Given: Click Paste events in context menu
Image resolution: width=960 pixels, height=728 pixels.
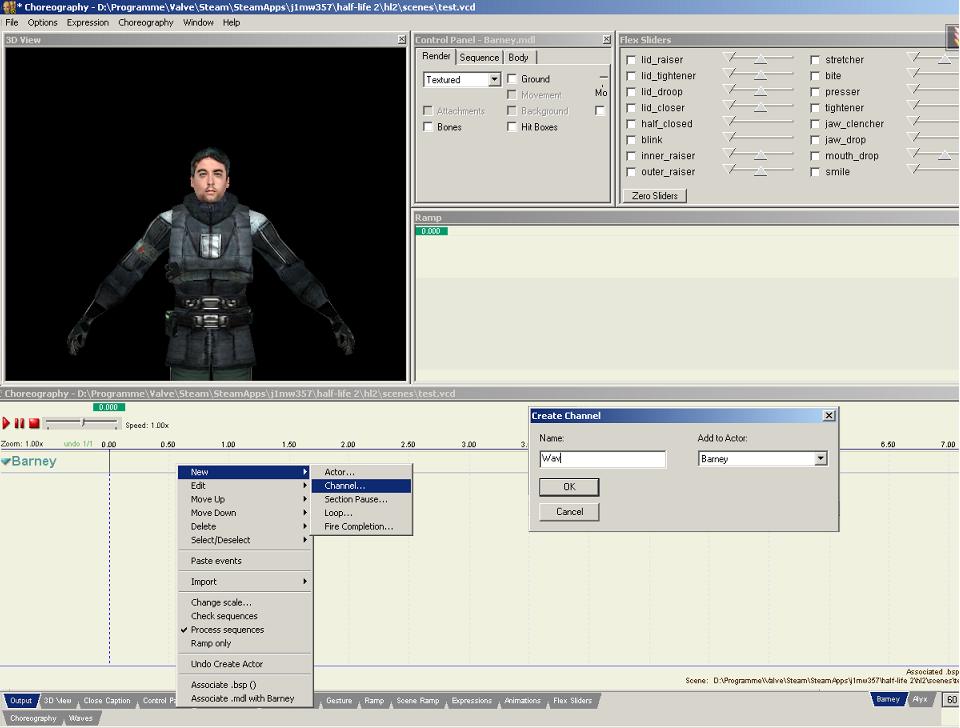Looking at the screenshot, I should point(244,560).
